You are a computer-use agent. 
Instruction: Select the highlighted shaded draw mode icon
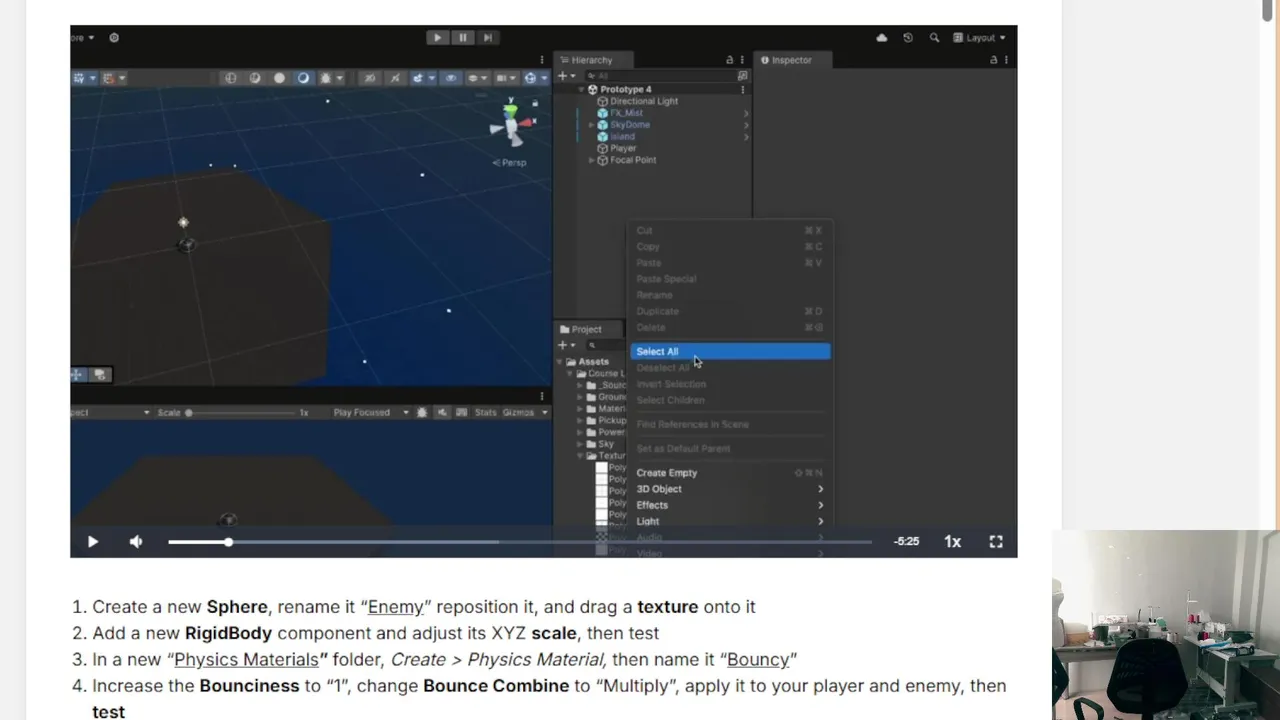(303, 78)
